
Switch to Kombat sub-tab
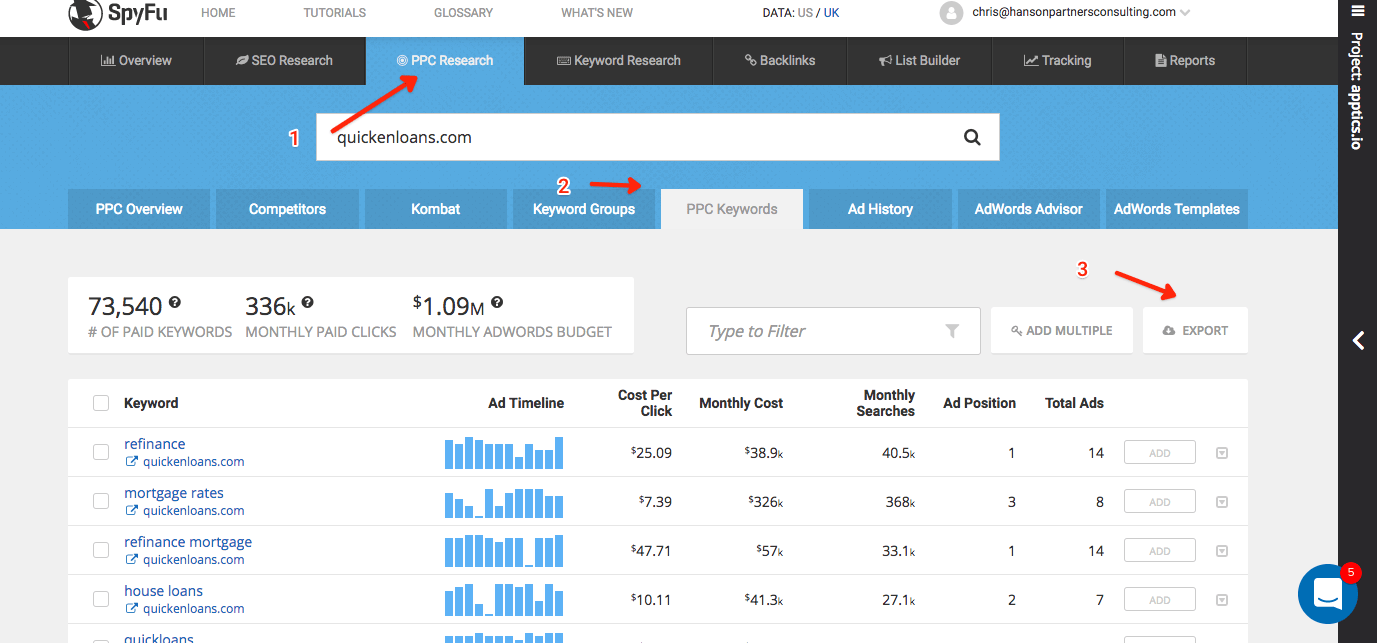(x=436, y=209)
